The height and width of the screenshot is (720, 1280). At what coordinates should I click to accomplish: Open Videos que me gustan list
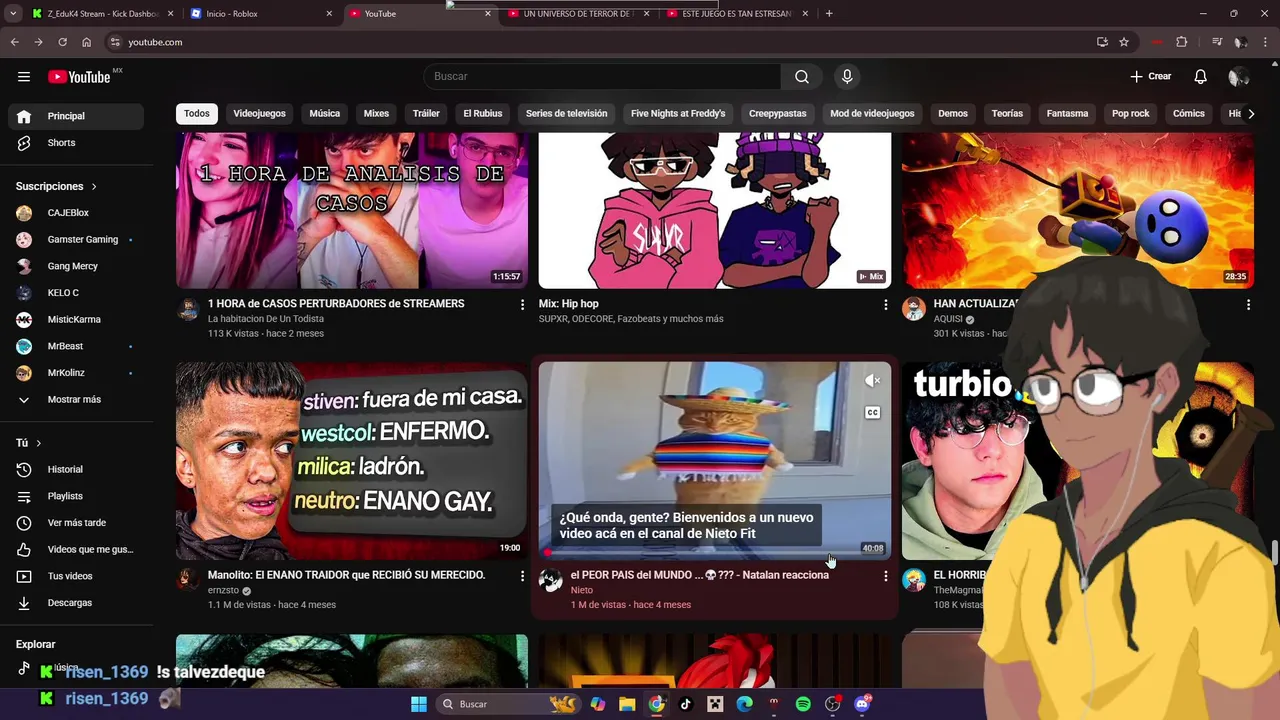coord(76,549)
